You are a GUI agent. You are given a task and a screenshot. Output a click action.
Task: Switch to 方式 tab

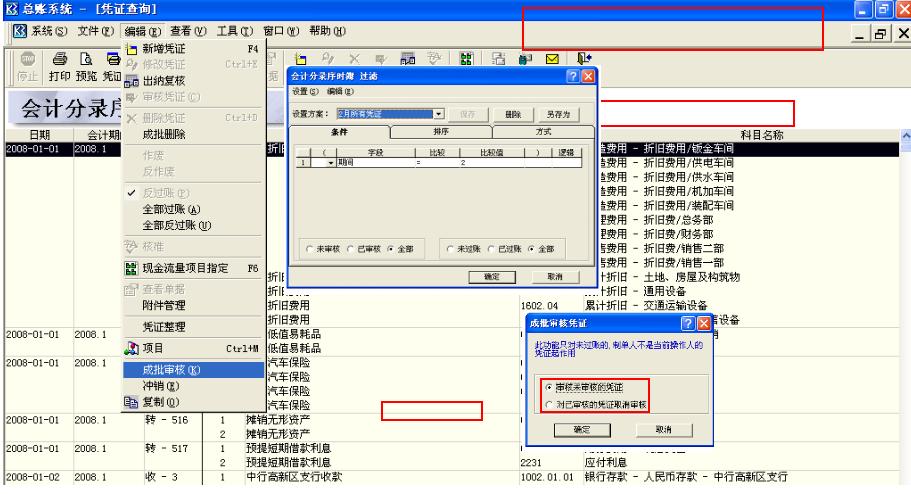click(544, 132)
